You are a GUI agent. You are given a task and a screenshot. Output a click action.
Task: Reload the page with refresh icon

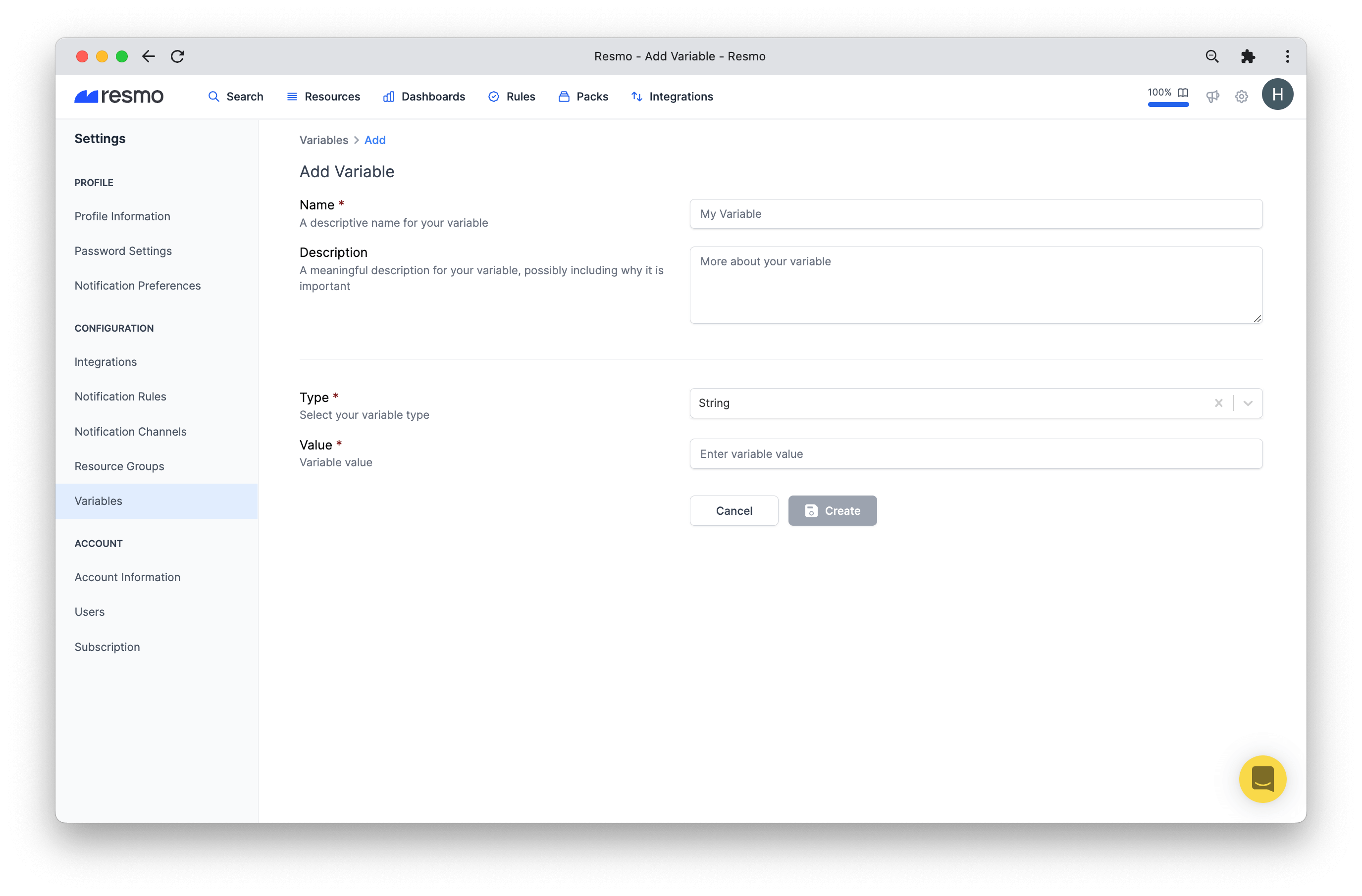[177, 56]
